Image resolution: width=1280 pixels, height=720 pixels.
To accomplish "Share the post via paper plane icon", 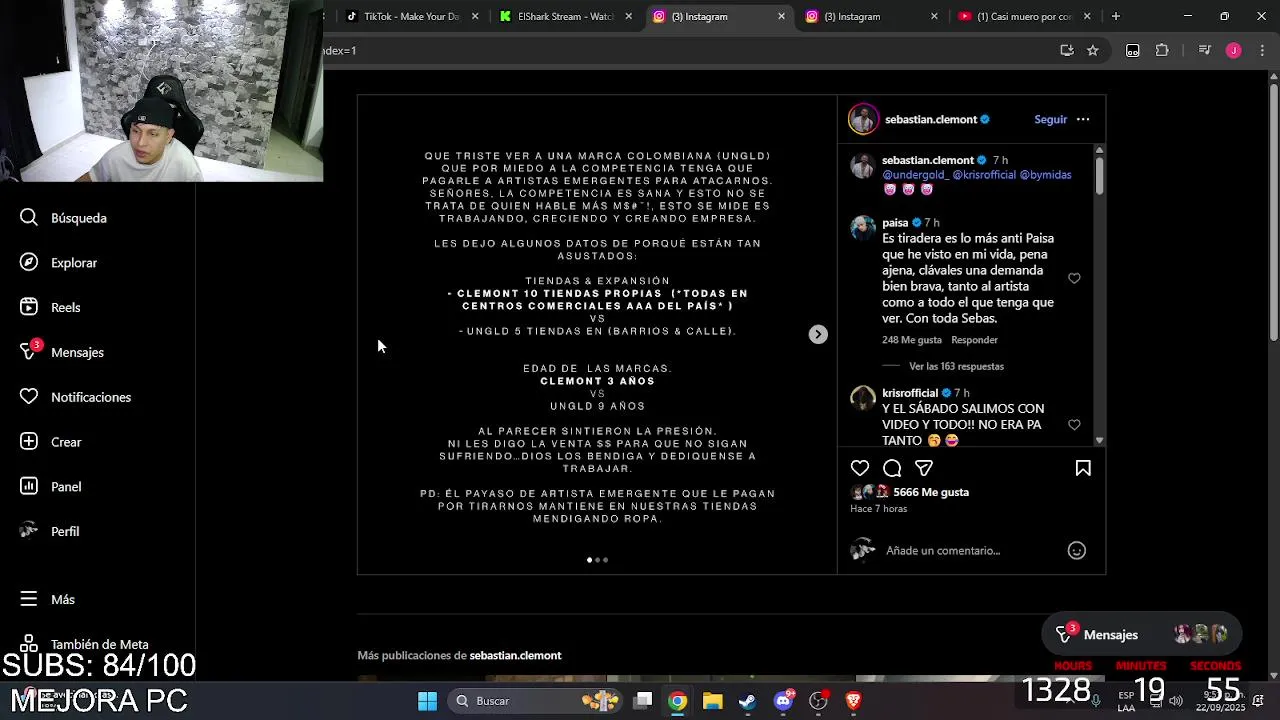I will (924, 468).
